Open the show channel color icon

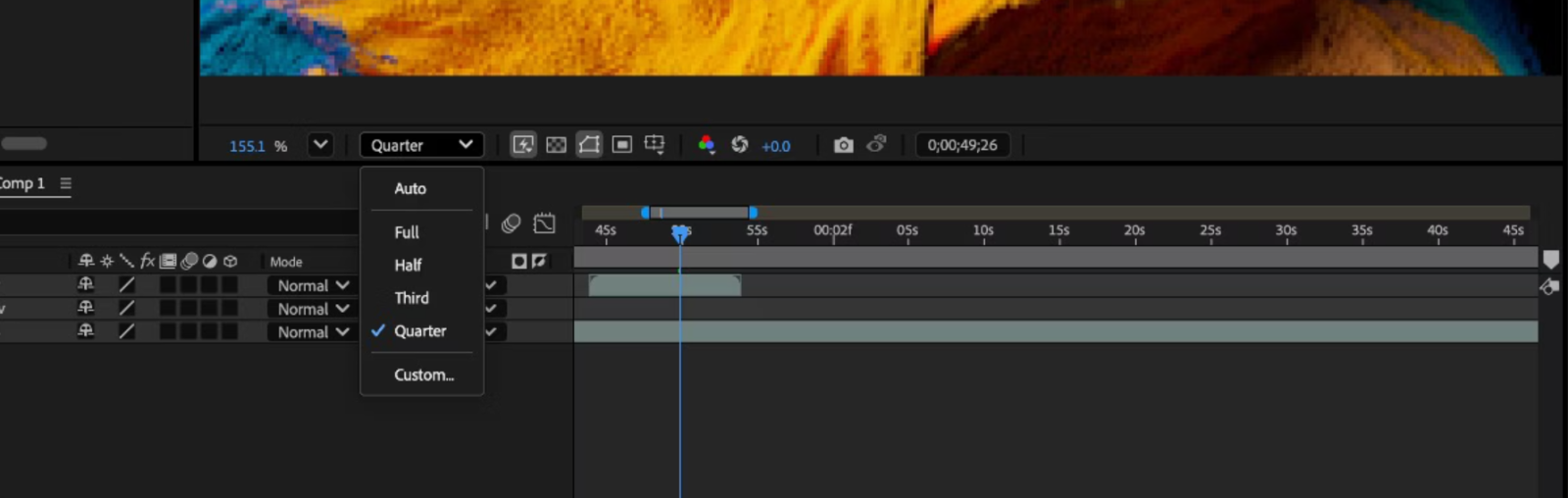click(706, 145)
